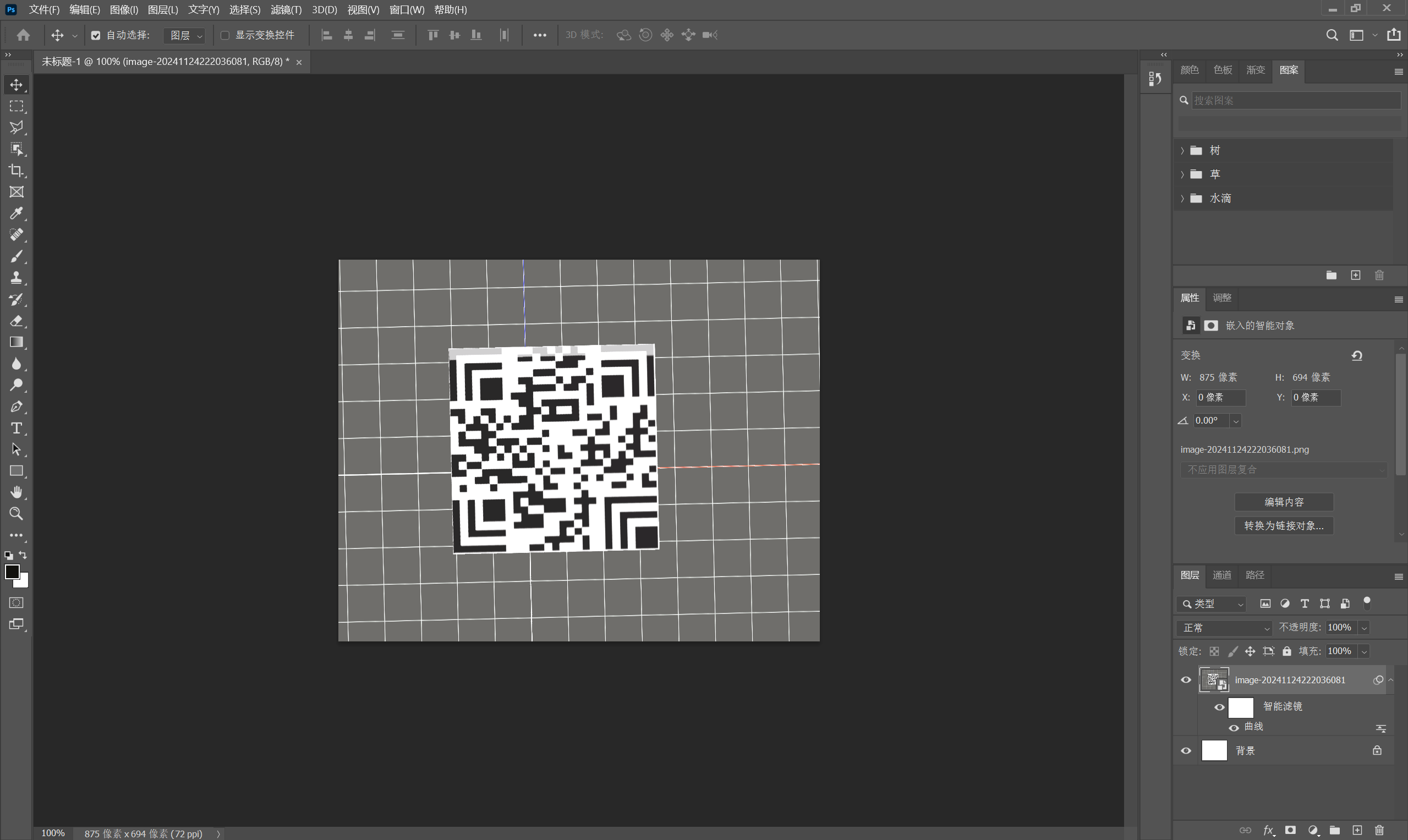Open the blend mode 正常 dropdown
Viewport: 1408px width, 840px height.
click(x=1225, y=628)
